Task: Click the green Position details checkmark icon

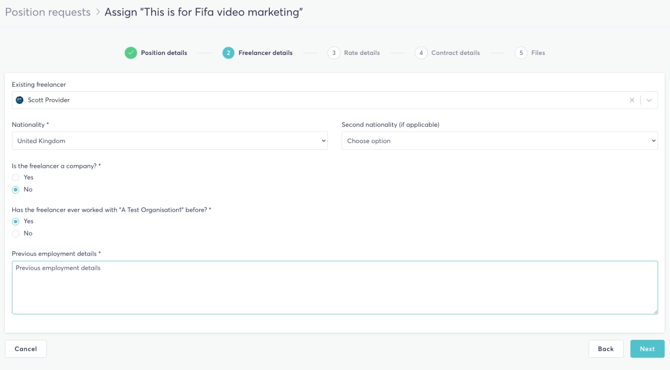Action: (131, 53)
